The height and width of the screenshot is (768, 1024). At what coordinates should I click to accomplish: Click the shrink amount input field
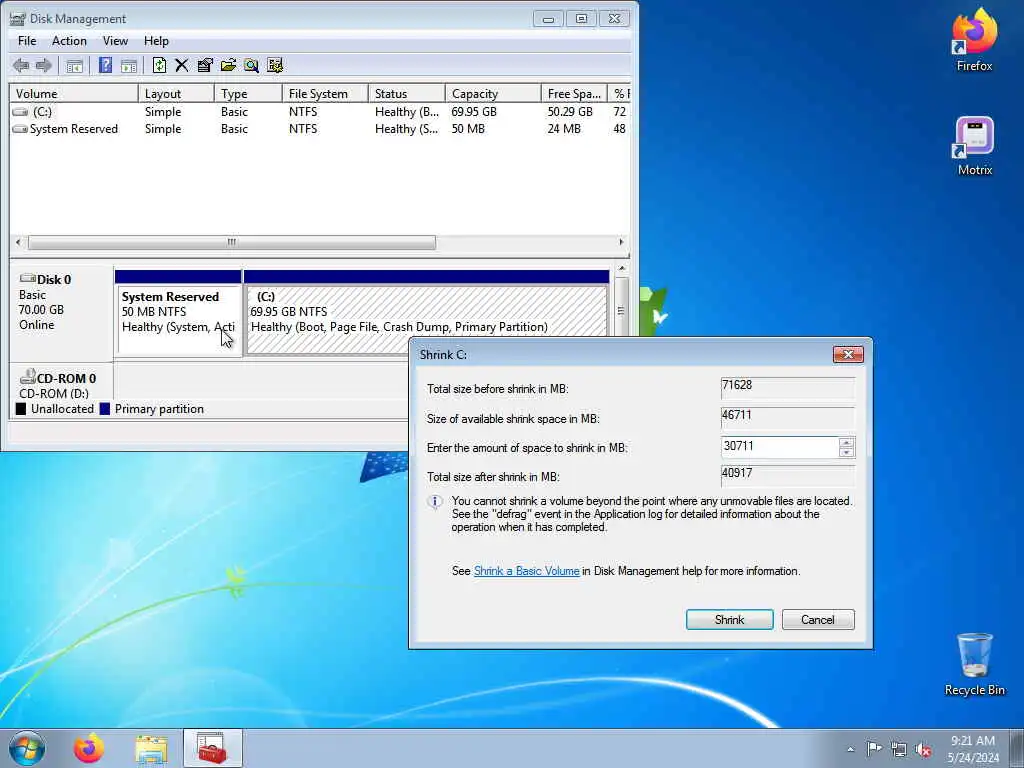(780, 447)
